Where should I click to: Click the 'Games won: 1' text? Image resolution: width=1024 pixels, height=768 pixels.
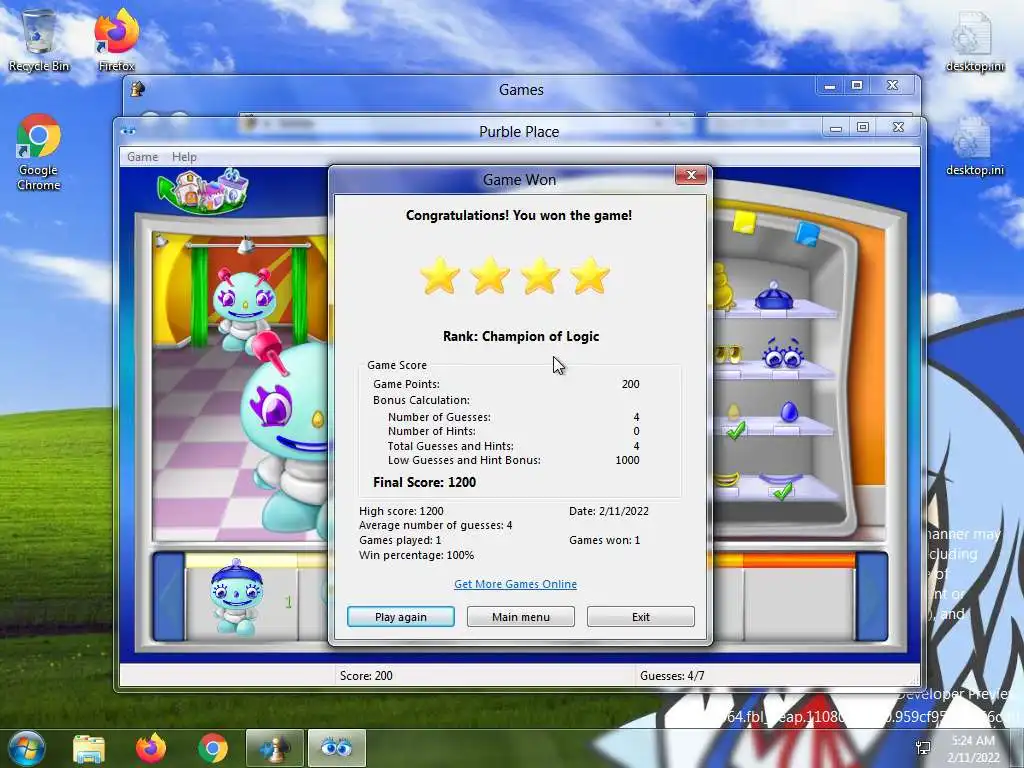[604, 540]
